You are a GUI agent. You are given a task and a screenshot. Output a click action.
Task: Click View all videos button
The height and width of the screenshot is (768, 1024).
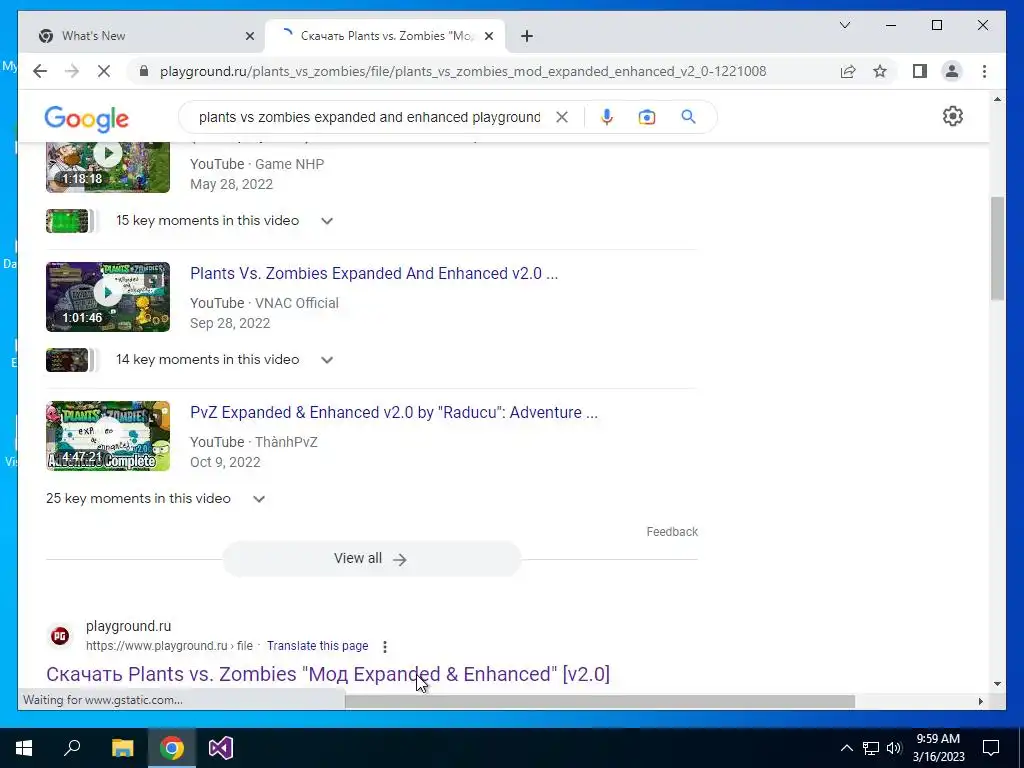coord(371,558)
